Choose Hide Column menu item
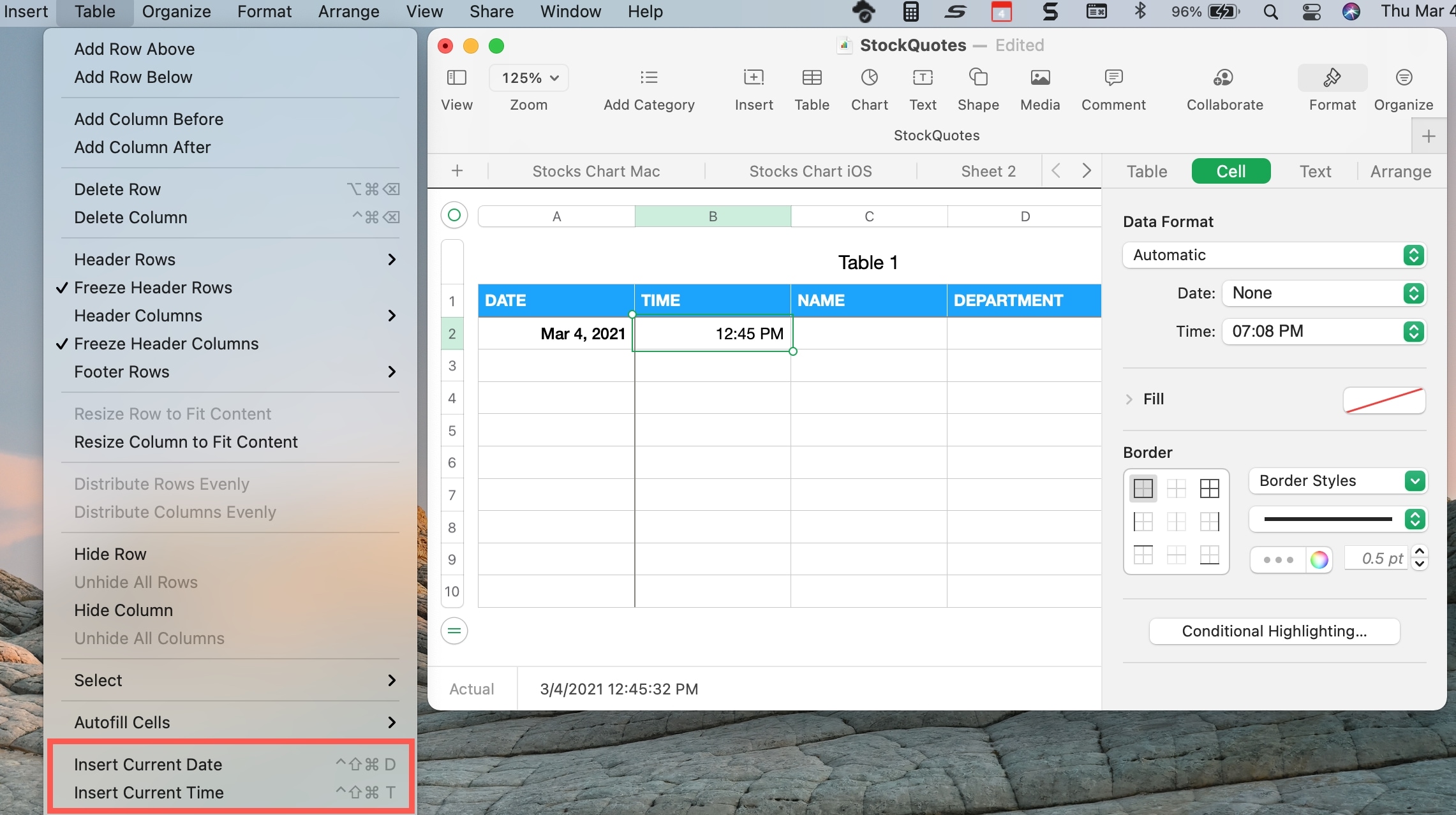 pyautogui.click(x=230, y=610)
